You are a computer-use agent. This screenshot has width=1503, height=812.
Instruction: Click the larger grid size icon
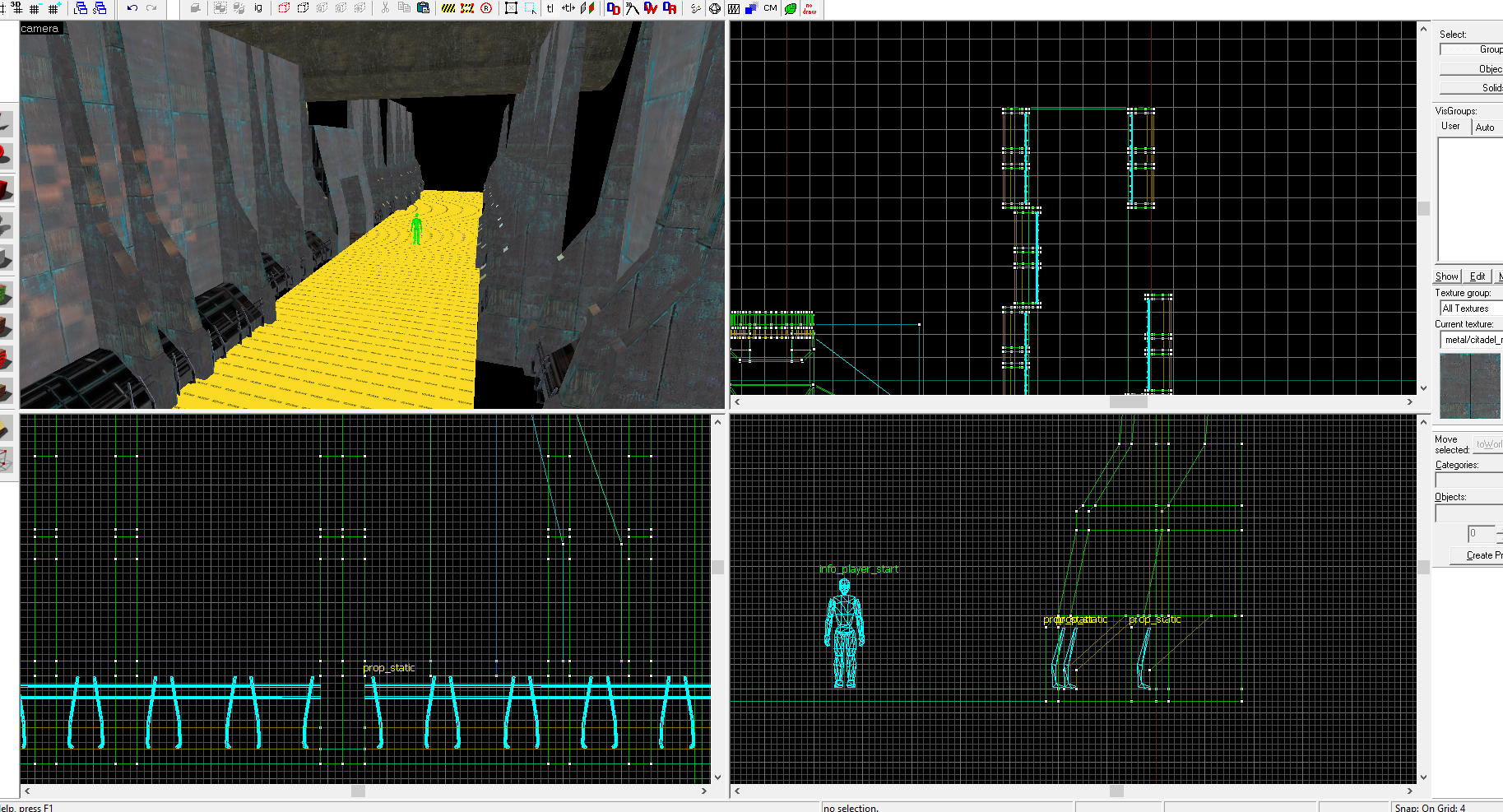[54, 8]
